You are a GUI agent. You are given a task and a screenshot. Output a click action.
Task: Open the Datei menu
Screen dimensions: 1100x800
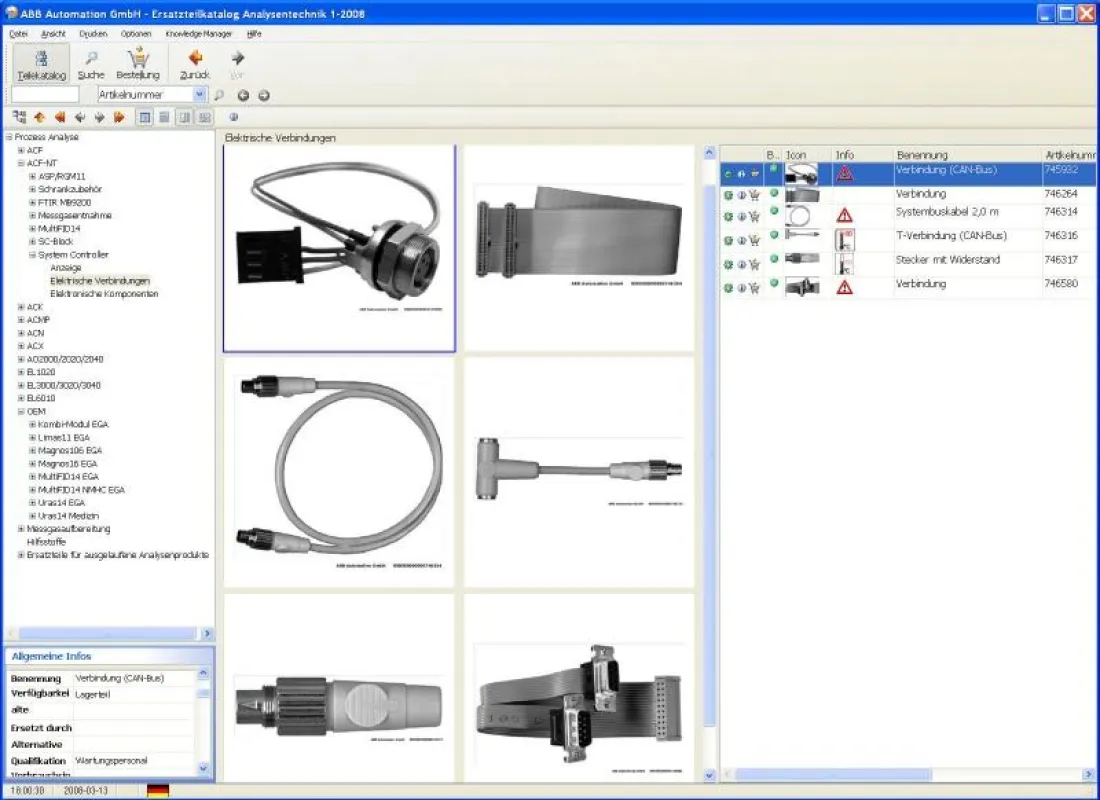18,34
